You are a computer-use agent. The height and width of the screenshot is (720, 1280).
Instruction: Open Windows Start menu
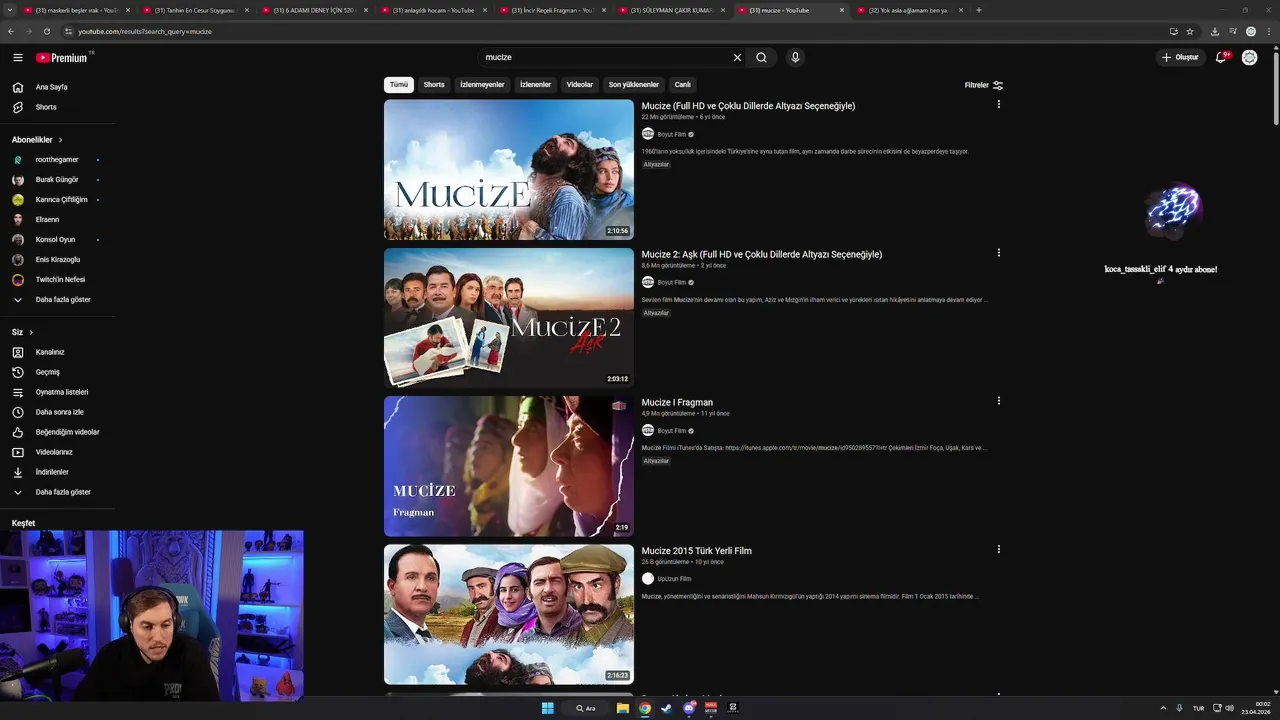[547, 708]
